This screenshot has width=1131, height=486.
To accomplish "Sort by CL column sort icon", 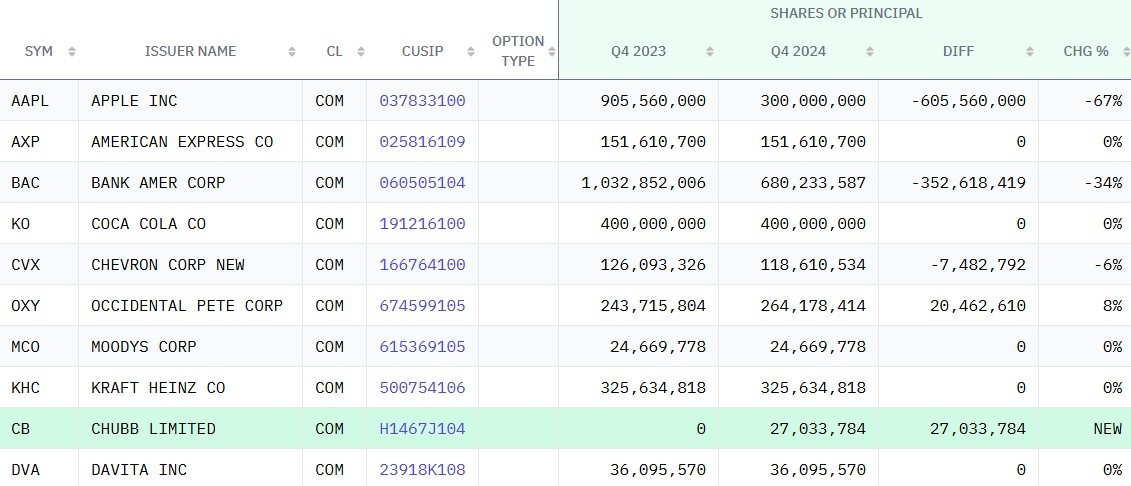I will click(360, 52).
